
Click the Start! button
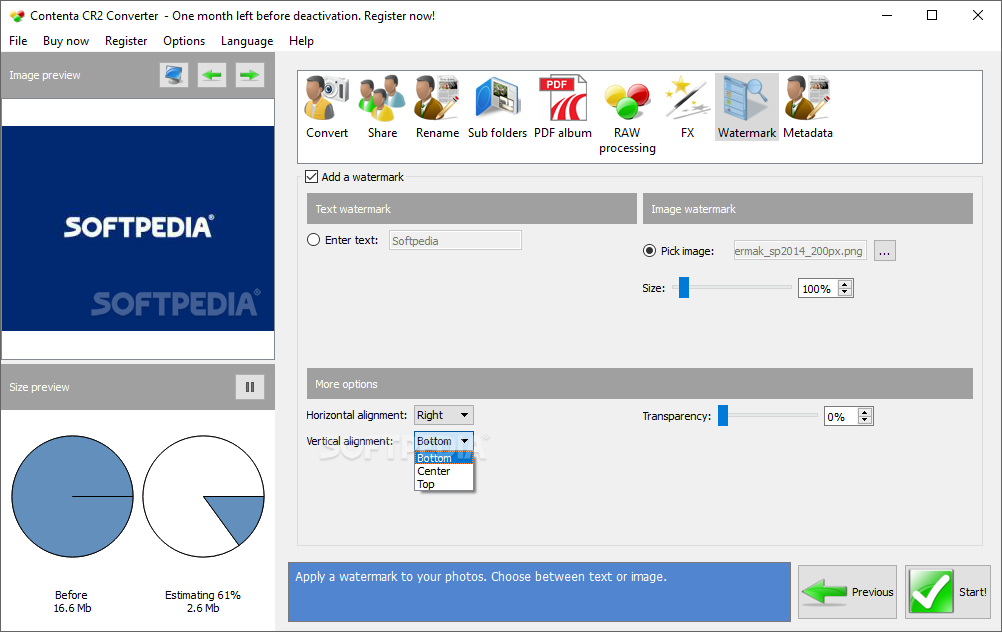tap(948, 592)
